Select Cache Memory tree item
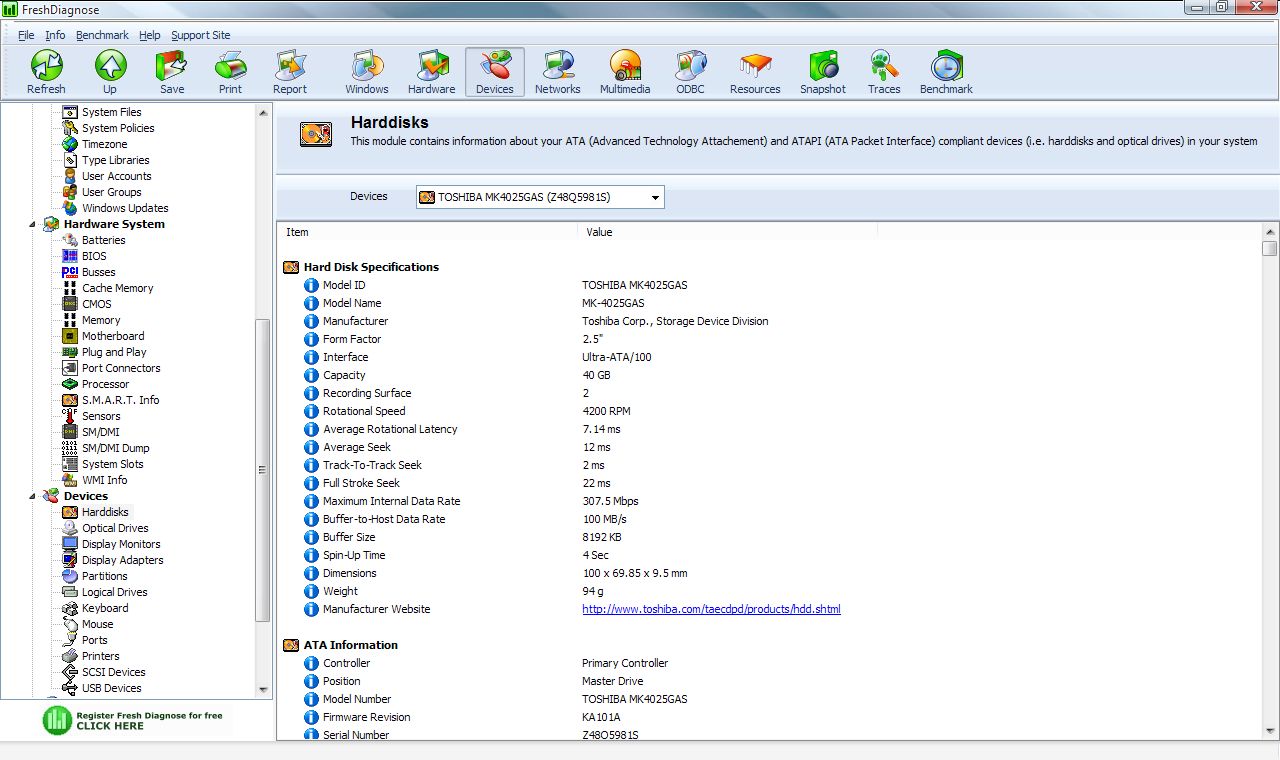The image size is (1280, 760). click(x=117, y=288)
